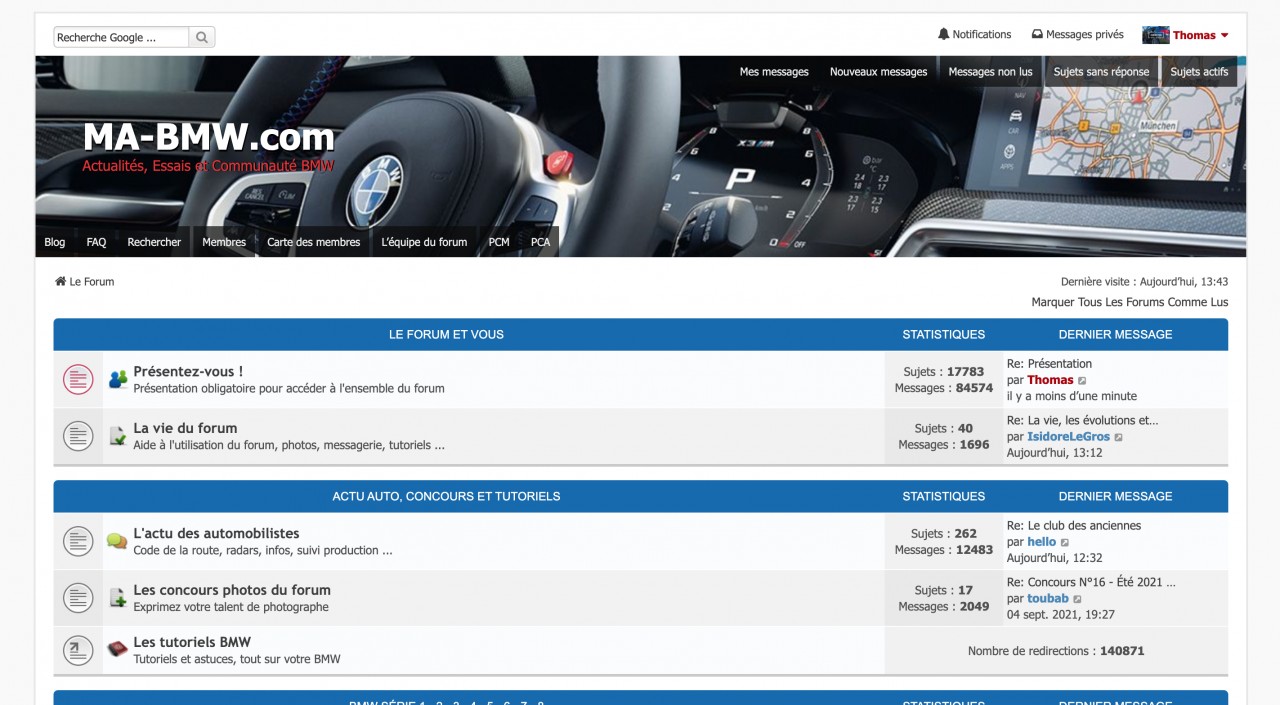Click status icon for L'actu des automobilistes
This screenshot has width=1280, height=705.
(78, 541)
